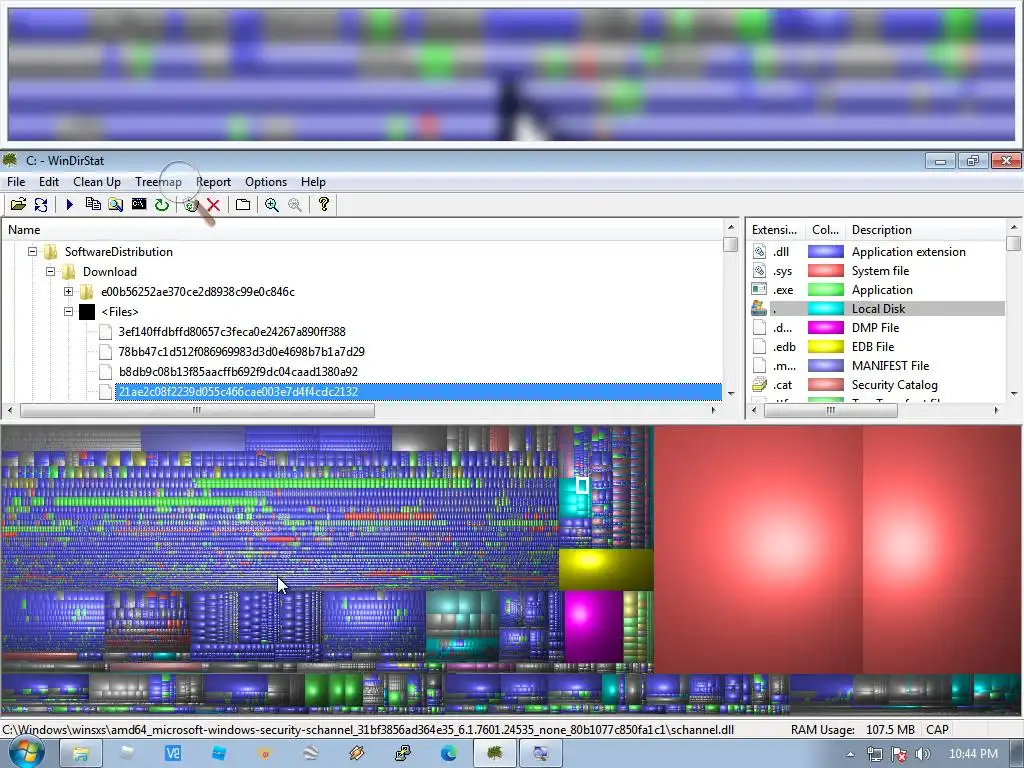Select the <Files> entry

click(x=120, y=312)
